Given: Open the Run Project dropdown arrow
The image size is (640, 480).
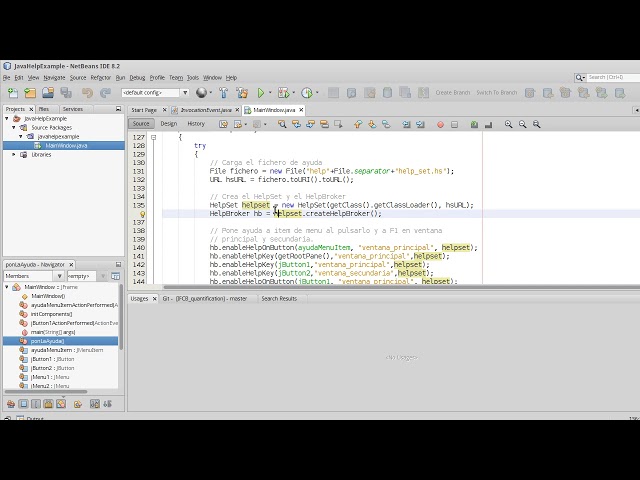Looking at the screenshot, I should click(270, 93).
